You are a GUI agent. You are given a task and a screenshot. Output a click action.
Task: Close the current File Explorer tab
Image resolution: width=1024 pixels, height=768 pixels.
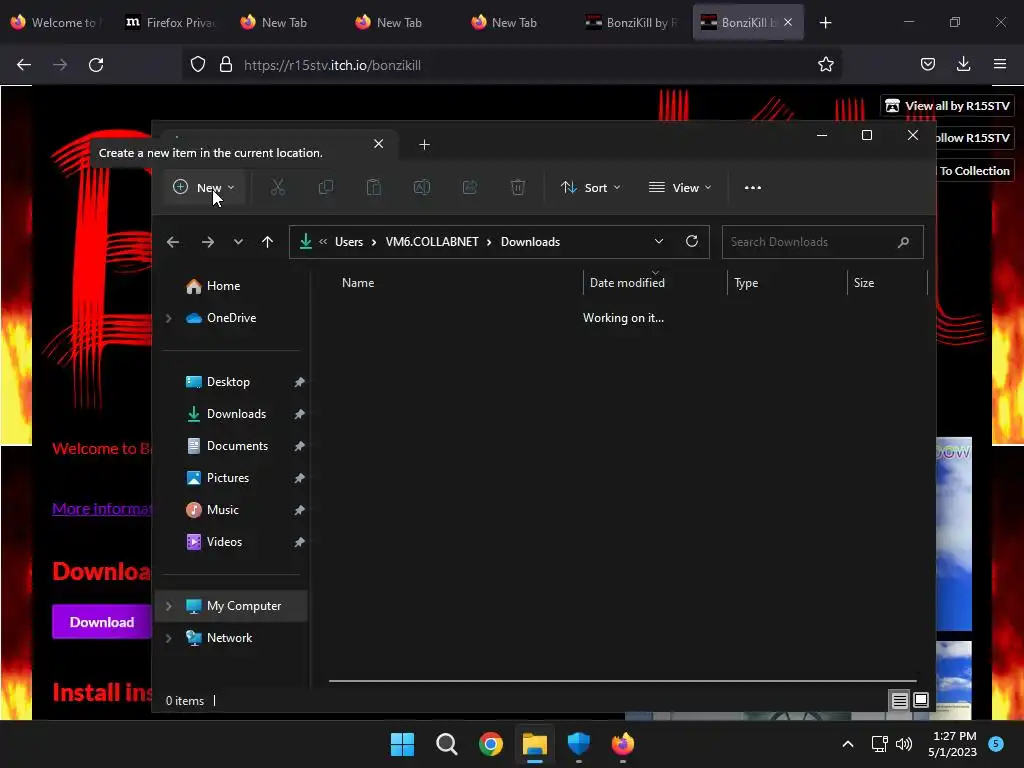pos(378,144)
